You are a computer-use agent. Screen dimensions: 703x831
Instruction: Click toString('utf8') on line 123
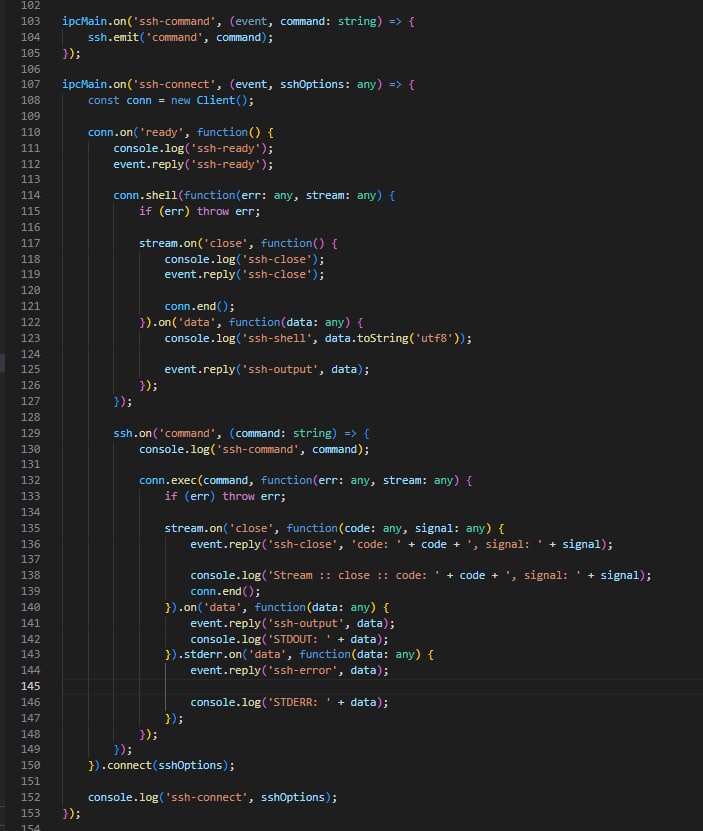pyautogui.click(x=407, y=338)
